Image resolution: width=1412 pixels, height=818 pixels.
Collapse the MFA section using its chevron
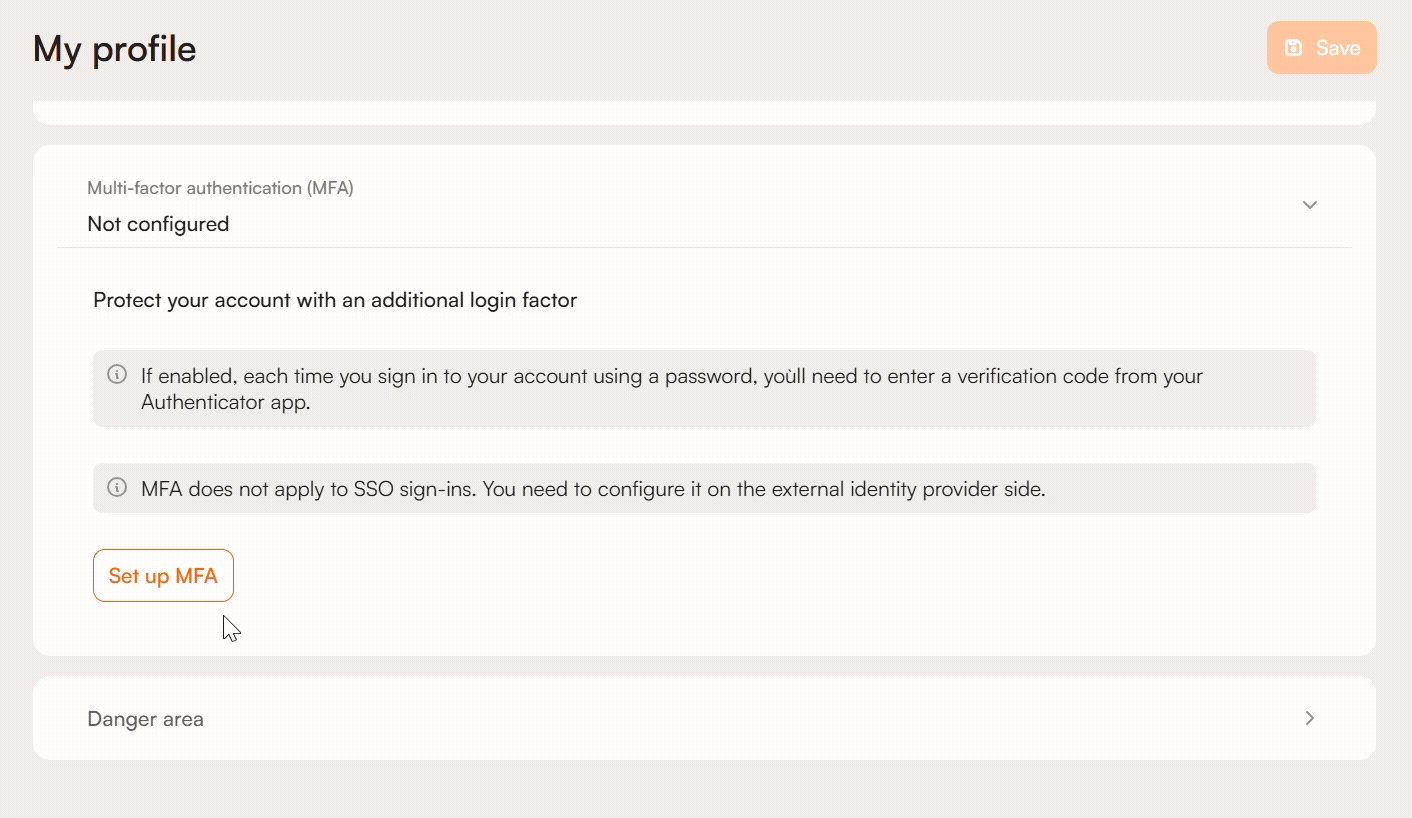click(x=1309, y=205)
